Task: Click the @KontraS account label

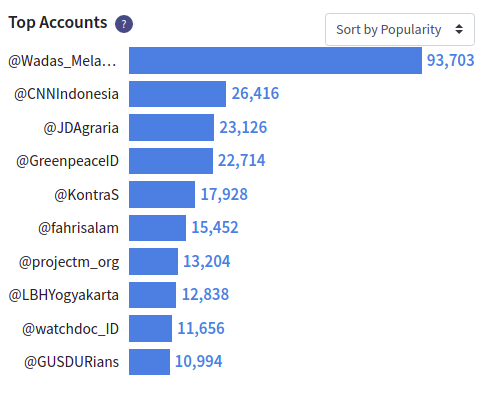Action: (86, 195)
